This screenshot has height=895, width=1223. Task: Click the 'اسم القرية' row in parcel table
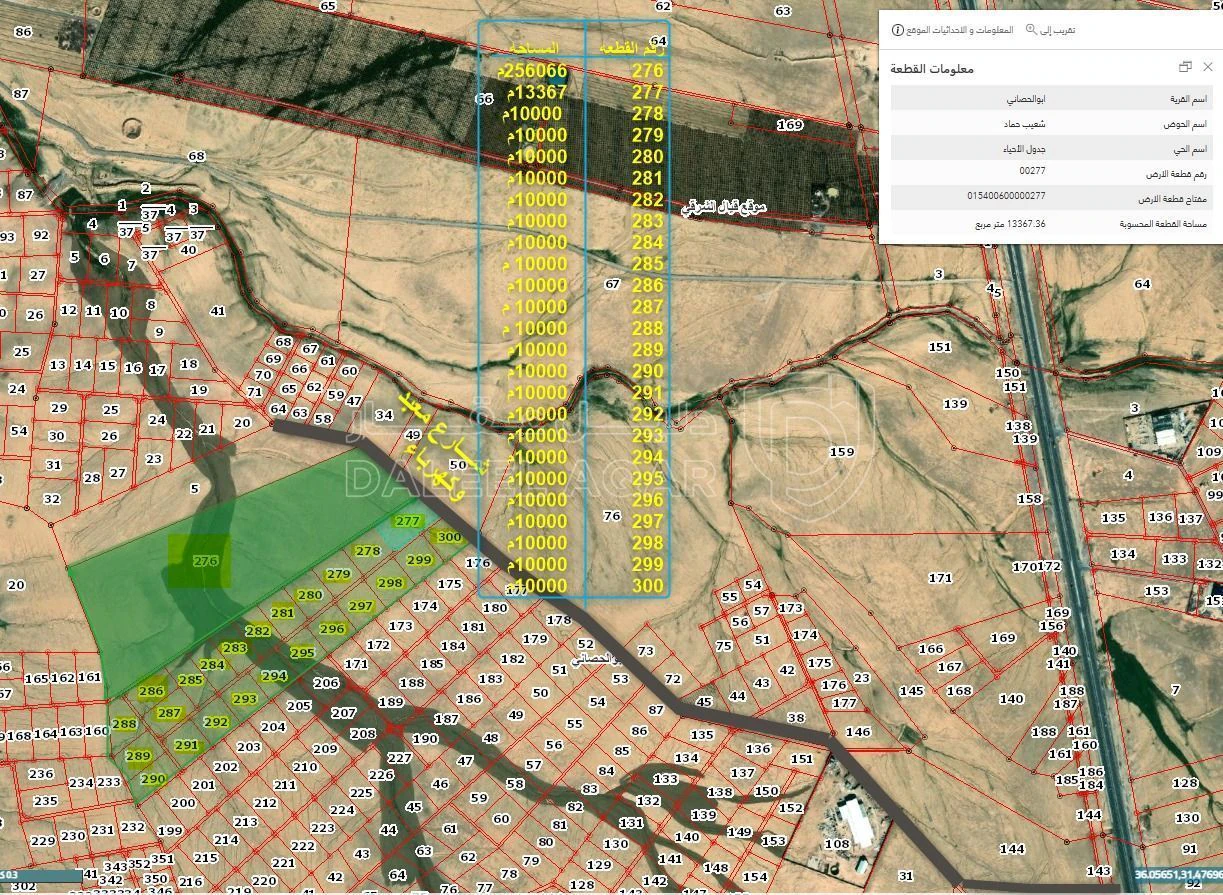tap(1052, 99)
